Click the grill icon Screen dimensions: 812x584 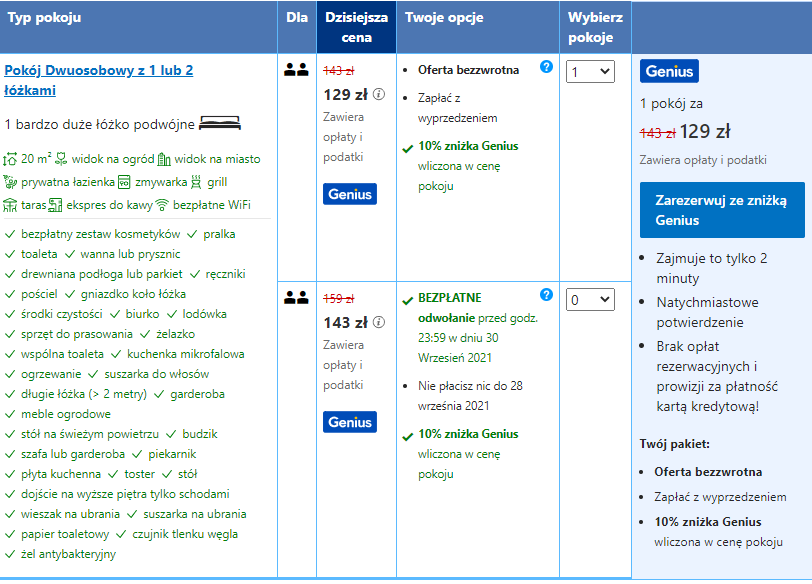pos(196,182)
